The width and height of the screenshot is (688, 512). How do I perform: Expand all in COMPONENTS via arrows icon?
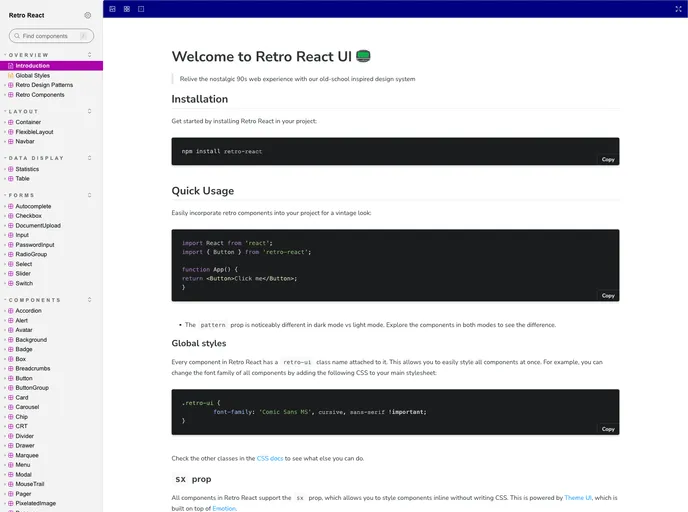pyautogui.click(x=90, y=300)
